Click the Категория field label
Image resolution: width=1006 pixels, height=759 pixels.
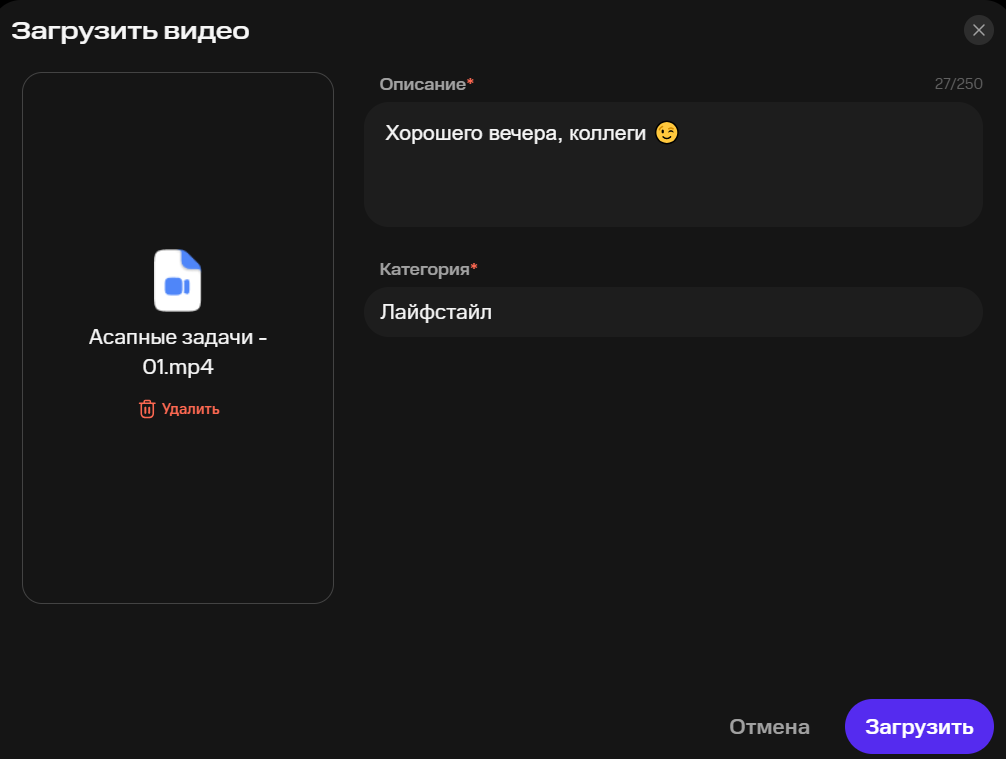click(424, 269)
